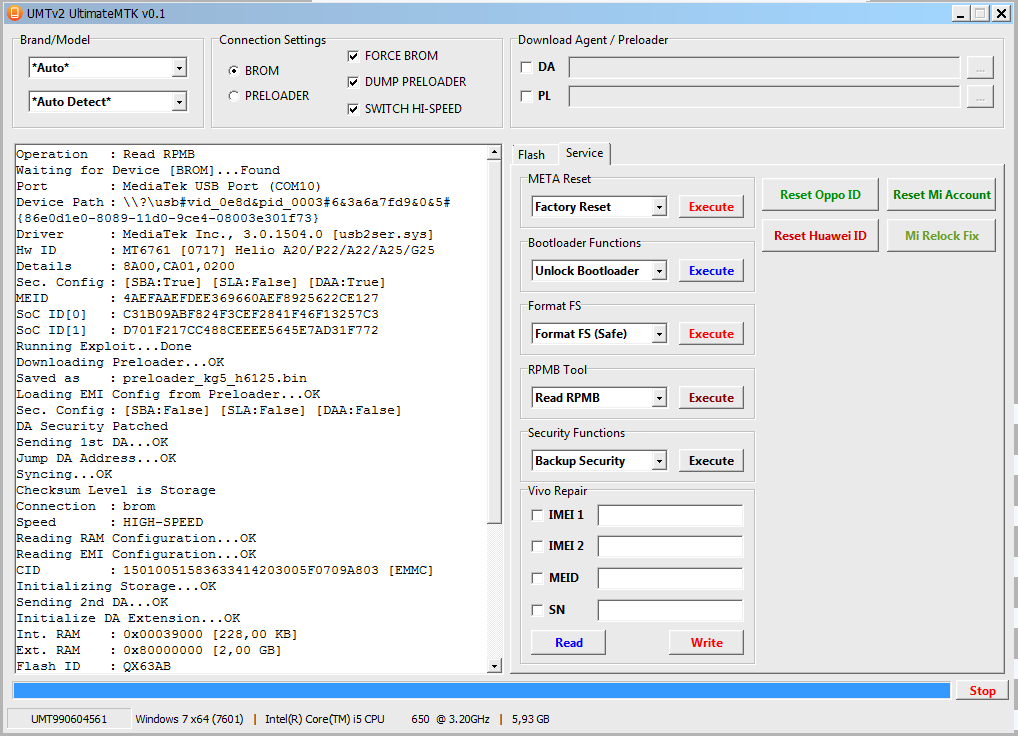This screenshot has height=736, width=1018.
Task: Select the PRELOADER radio button
Action: point(234,96)
